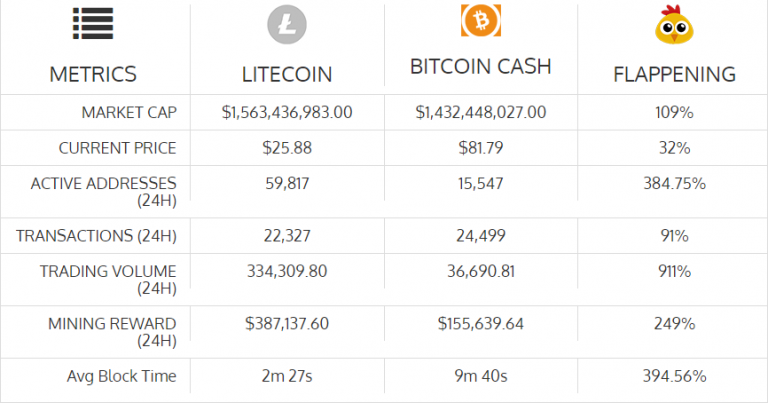Click Litecoin market cap value $1,563,436,983.00
This screenshot has width=768, height=403.
click(x=287, y=113)
